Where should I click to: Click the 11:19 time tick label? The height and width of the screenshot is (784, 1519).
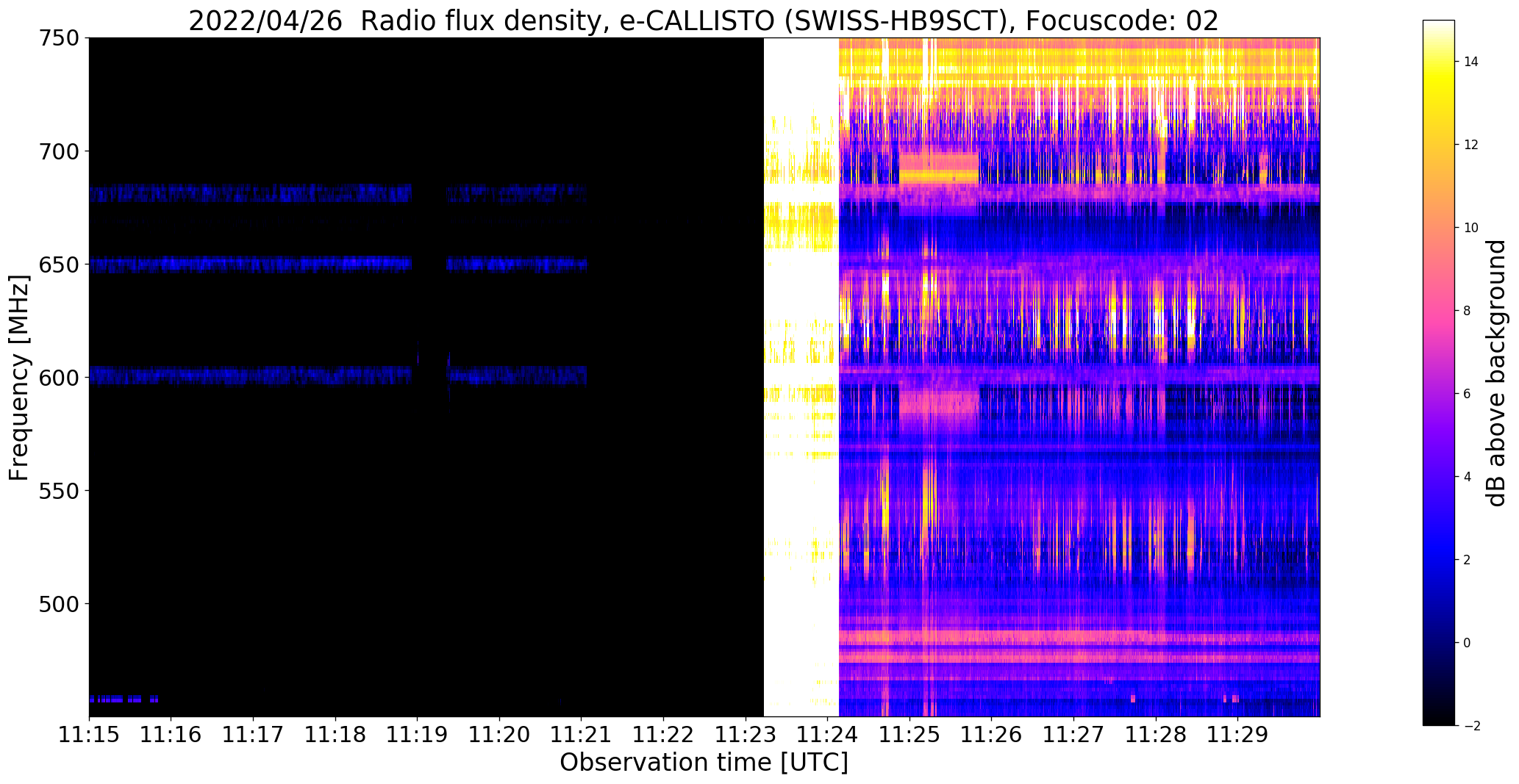point(418,734)
